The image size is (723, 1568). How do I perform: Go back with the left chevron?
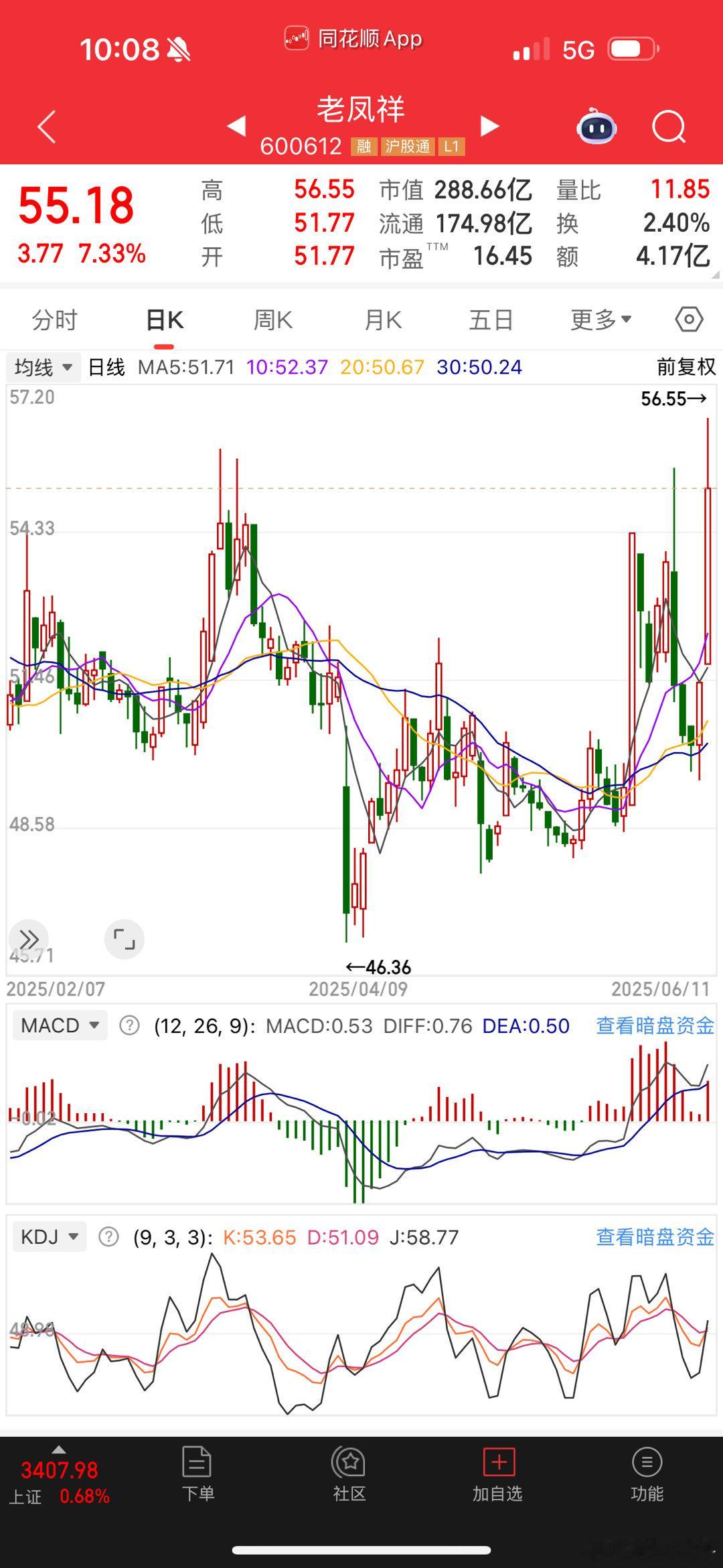tap(46, 127)
